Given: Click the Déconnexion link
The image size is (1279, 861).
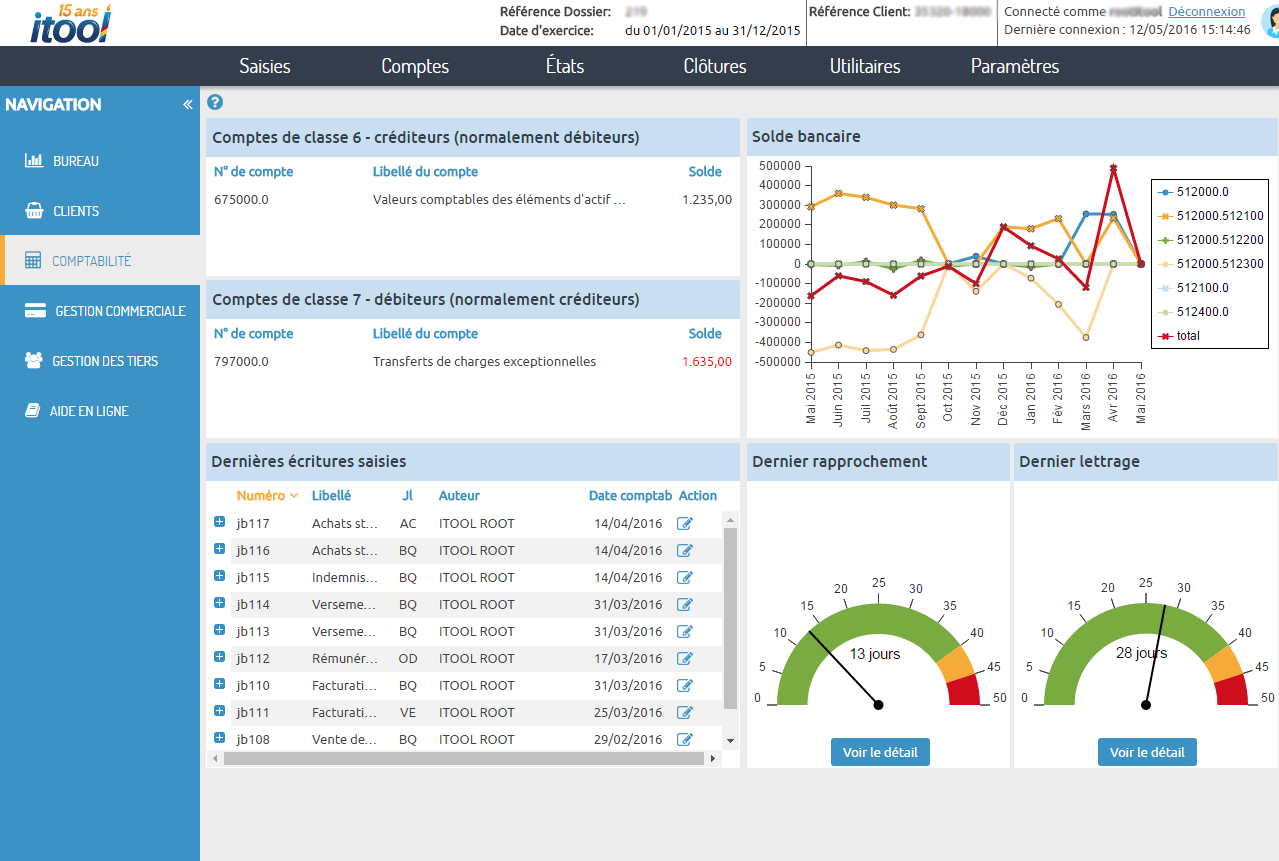Looking at the screenshot, I should 1206,12.
